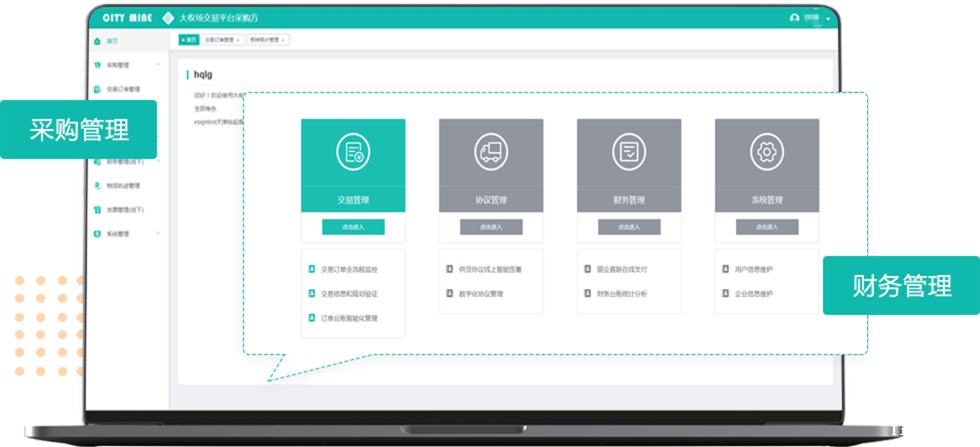The height and width of the screenshot is (447, 980).
Task: Switch to the 交易订单管理 tab
Action: [222, 40]
